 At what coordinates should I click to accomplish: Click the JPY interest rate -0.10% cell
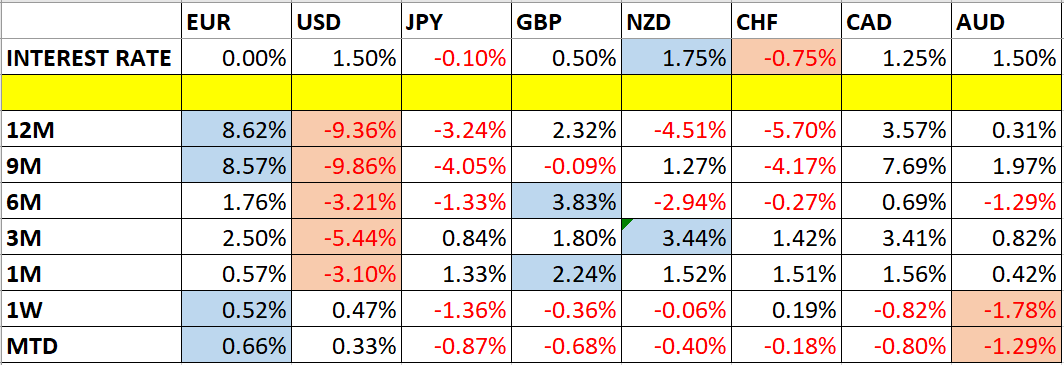coord(456,57)
